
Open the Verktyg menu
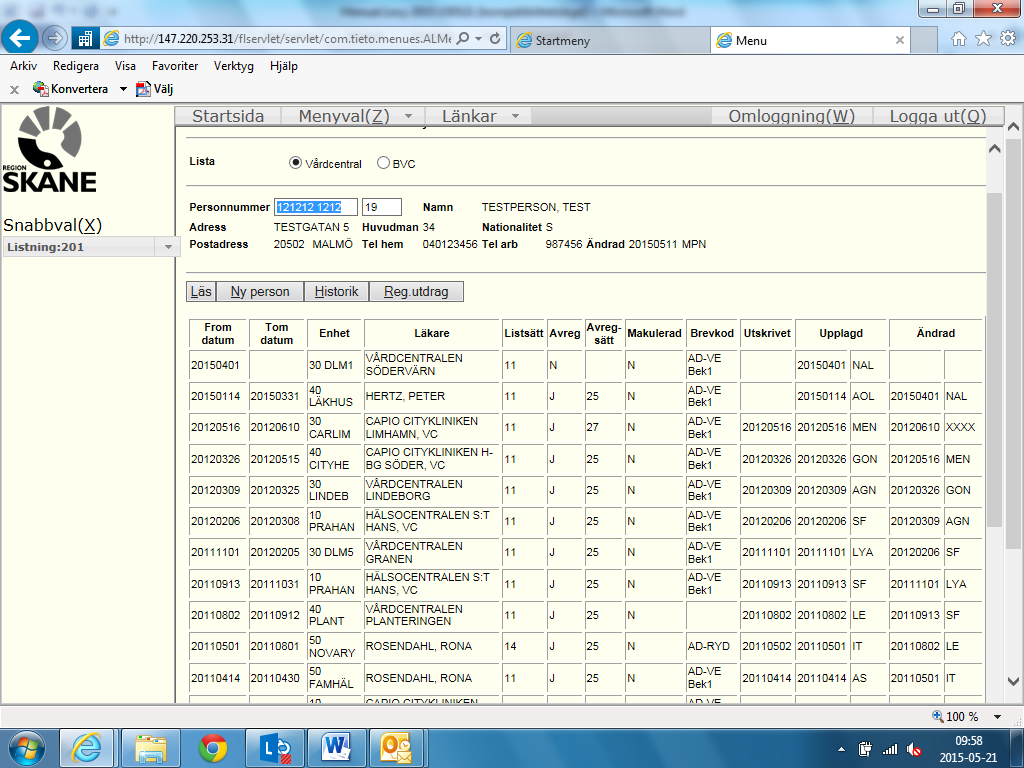pyautogui.click(x=234, y=66)
